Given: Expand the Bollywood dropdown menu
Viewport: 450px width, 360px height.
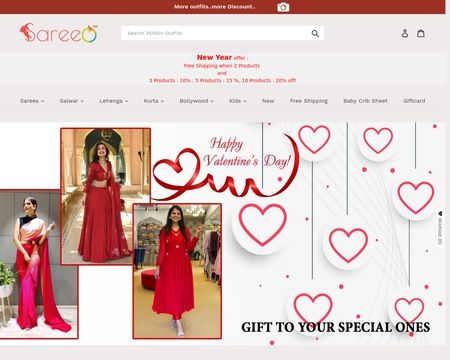Looking at the screenshot, I should [196, 101].
